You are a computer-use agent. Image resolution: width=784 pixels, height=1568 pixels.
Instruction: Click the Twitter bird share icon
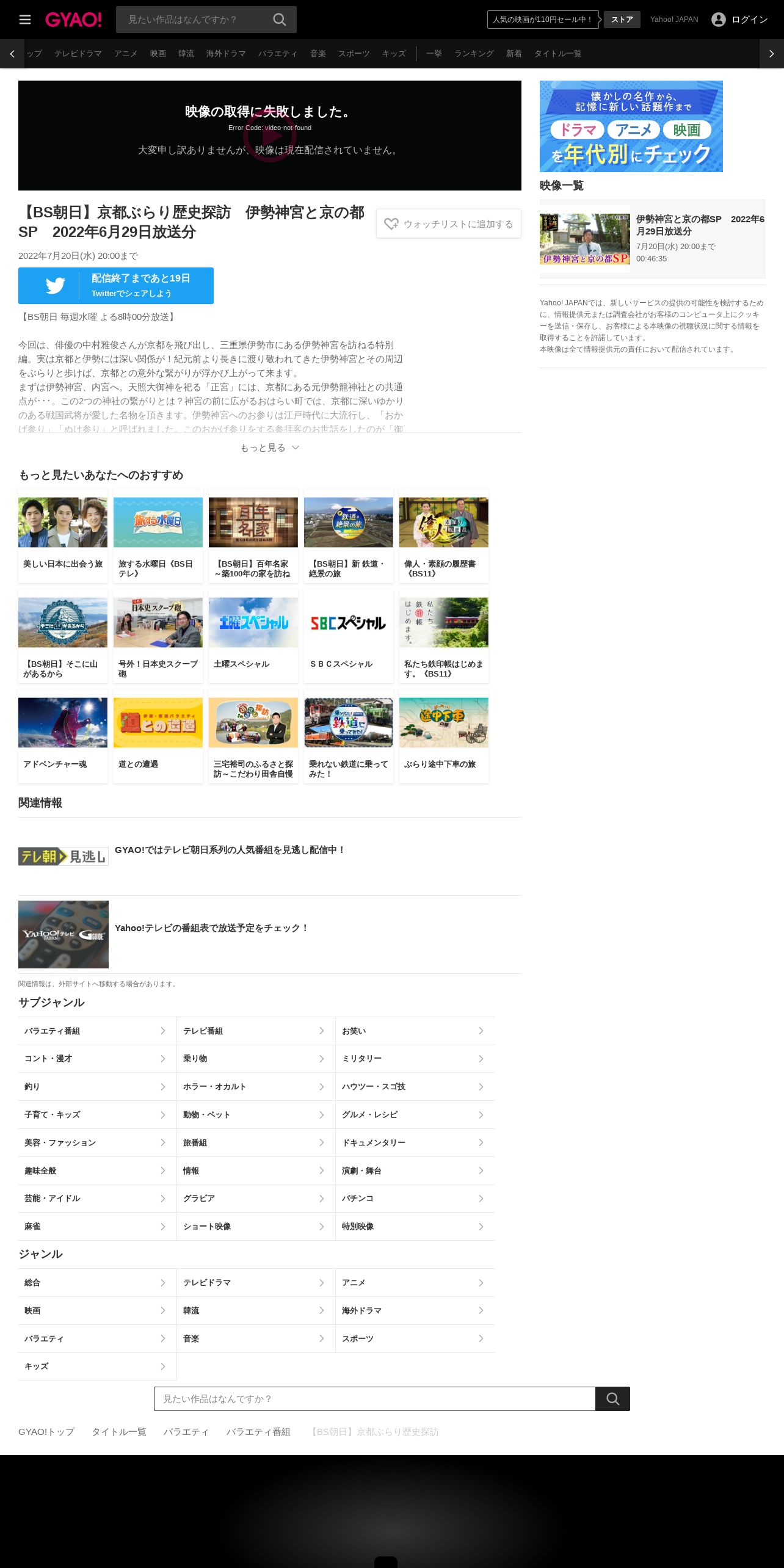pyautogui.click(x=55, y=286)
